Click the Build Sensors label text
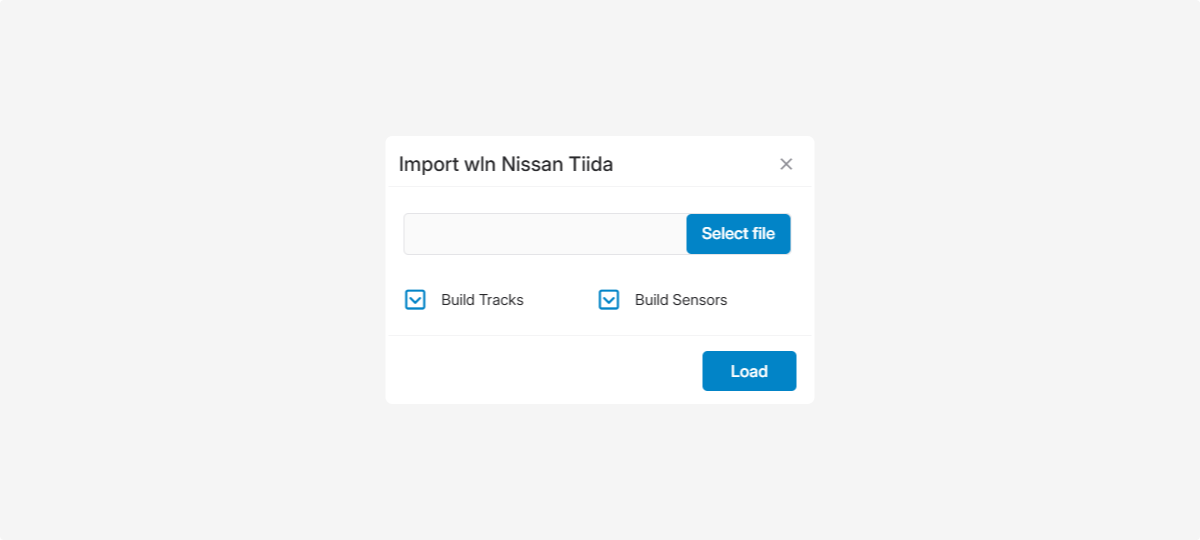The image size is (1200, 540). [x=681, y=300]
